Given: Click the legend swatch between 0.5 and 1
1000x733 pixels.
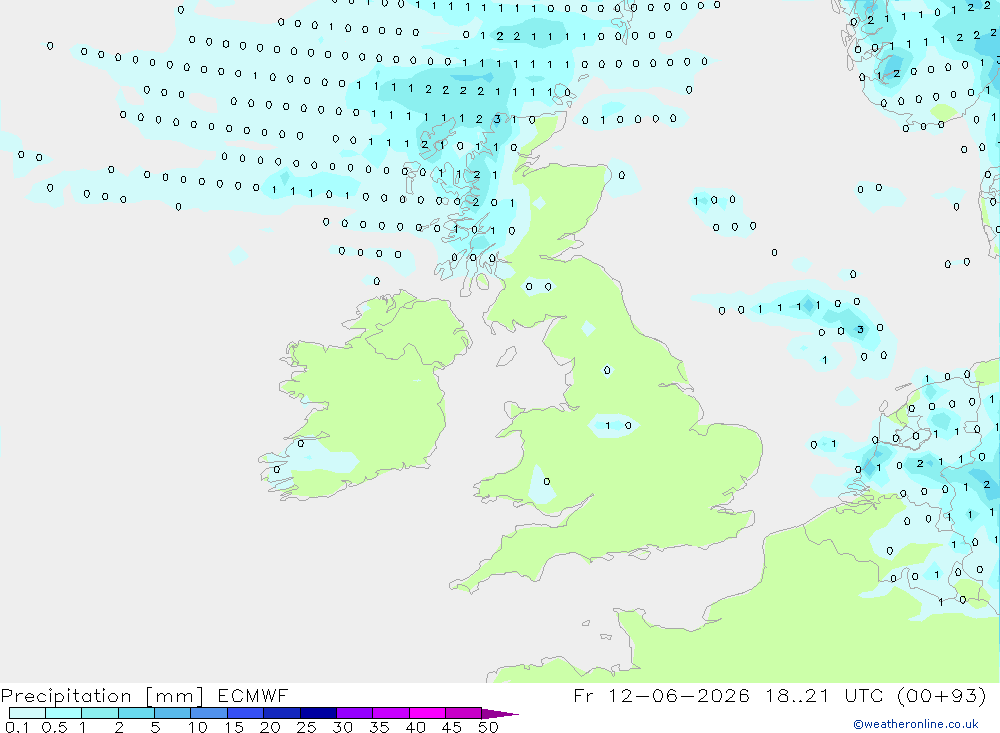Looking at the screenshot, I should tap(64, 713).
